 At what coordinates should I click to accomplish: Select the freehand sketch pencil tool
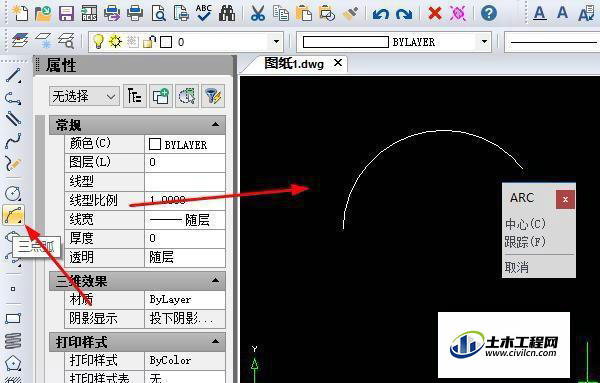point(13,163)
